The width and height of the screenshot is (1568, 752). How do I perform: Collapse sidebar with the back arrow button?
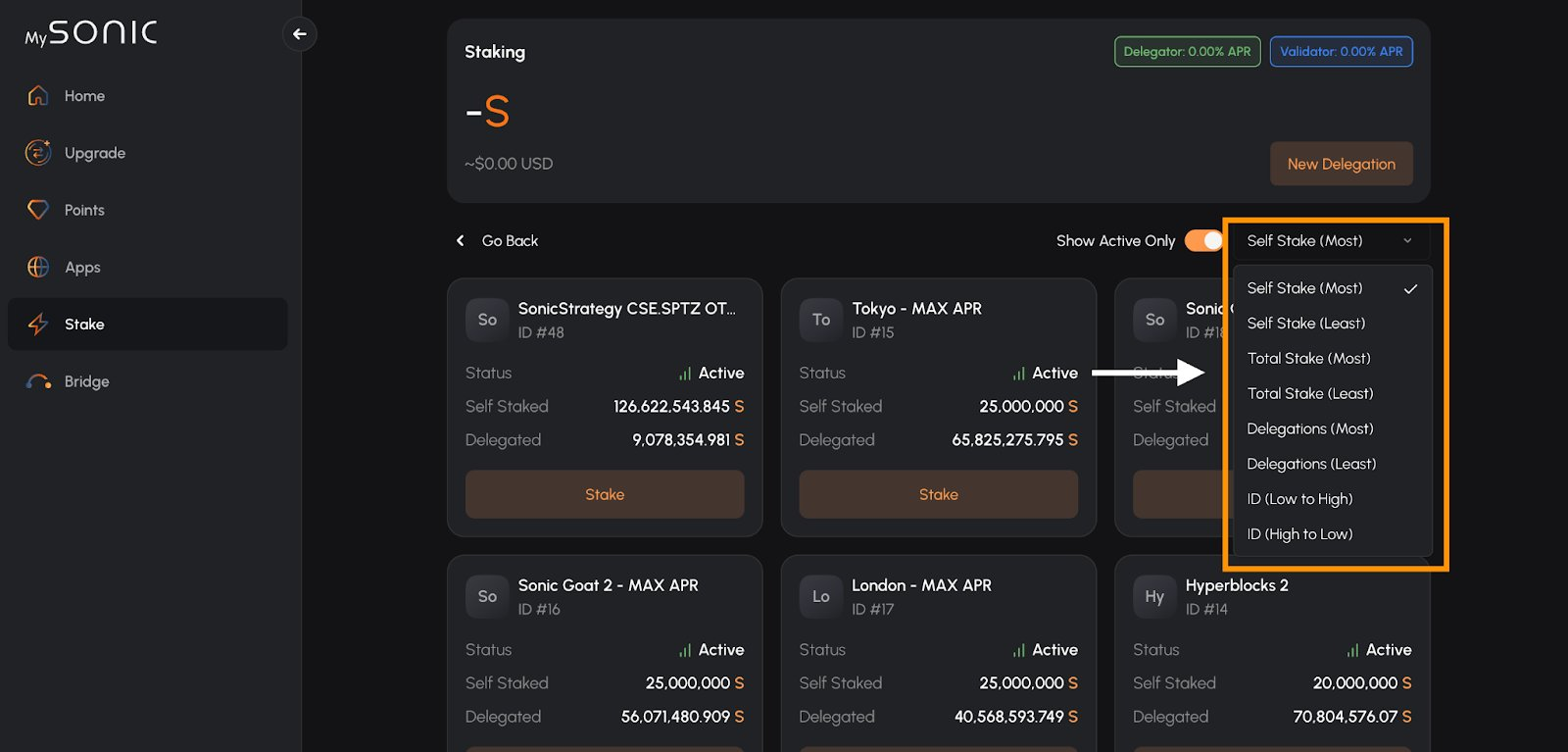pos(300,34)
